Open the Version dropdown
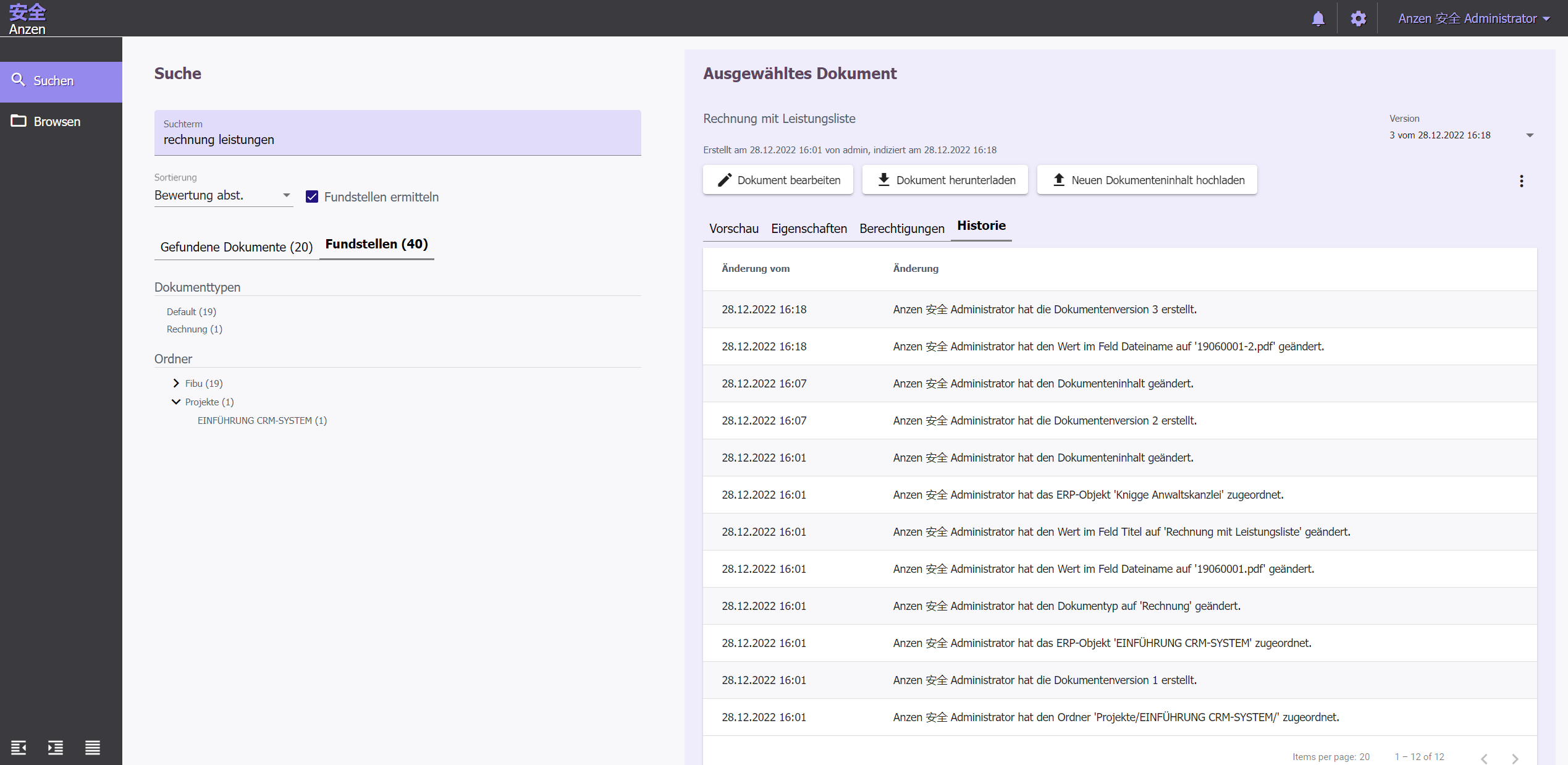Screen dimensions: 1568x765 (x=1461, y=135)
